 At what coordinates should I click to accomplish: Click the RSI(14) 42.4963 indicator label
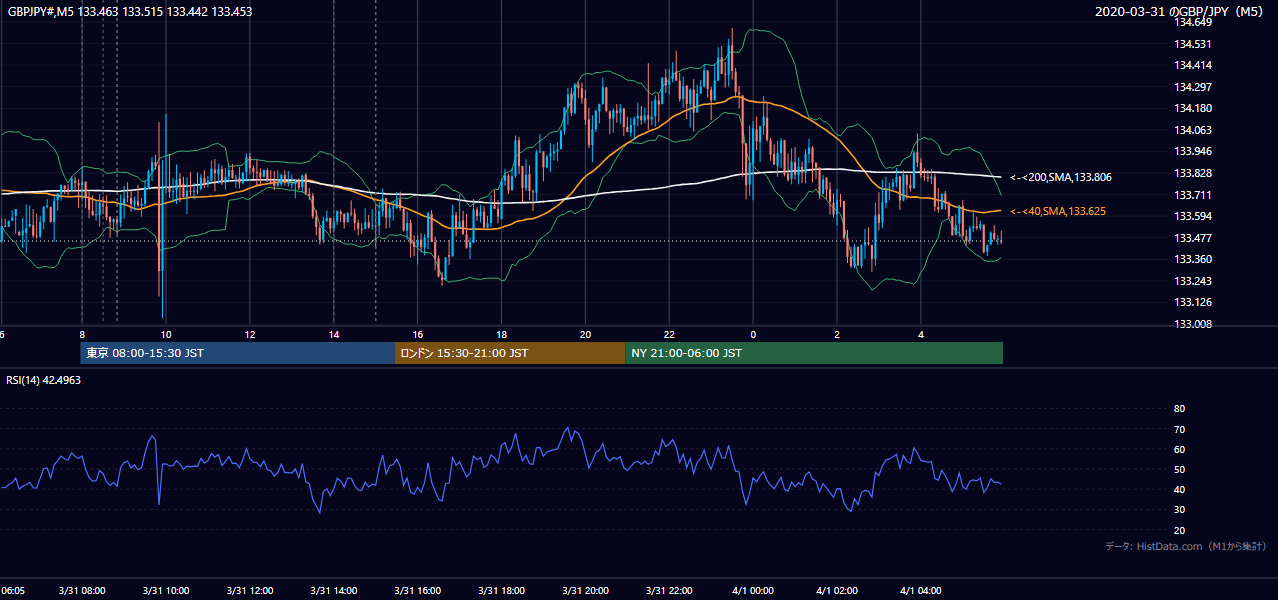(43, 380)
